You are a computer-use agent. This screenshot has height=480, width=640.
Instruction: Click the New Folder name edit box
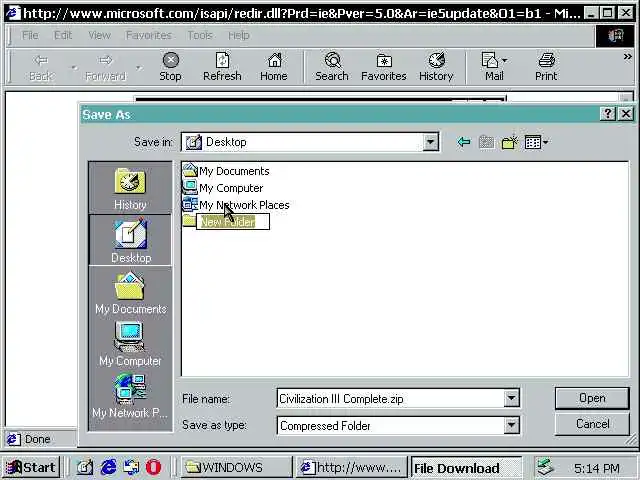click(233, 222)
